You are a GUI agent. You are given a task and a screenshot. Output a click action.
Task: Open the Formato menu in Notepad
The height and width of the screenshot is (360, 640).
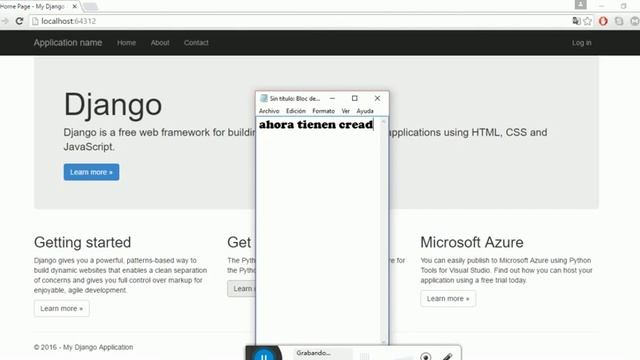(323, 111)
